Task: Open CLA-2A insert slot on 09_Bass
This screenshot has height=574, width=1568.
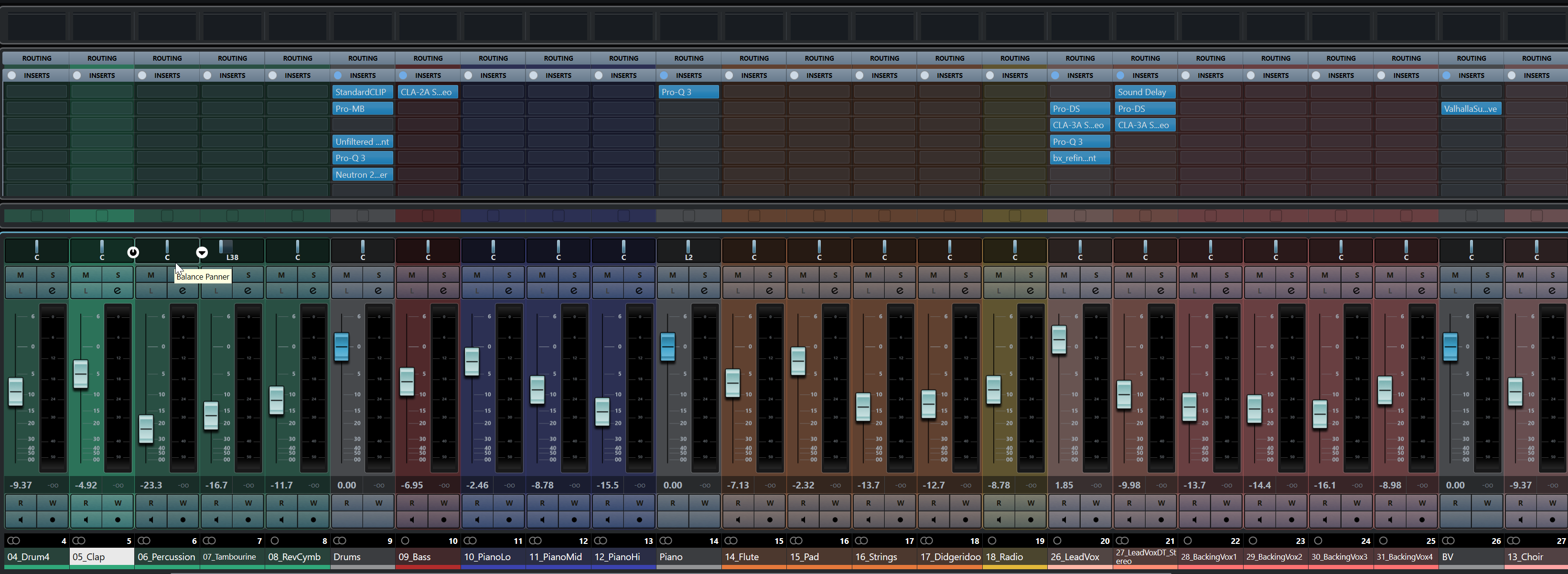Action: 428,92
